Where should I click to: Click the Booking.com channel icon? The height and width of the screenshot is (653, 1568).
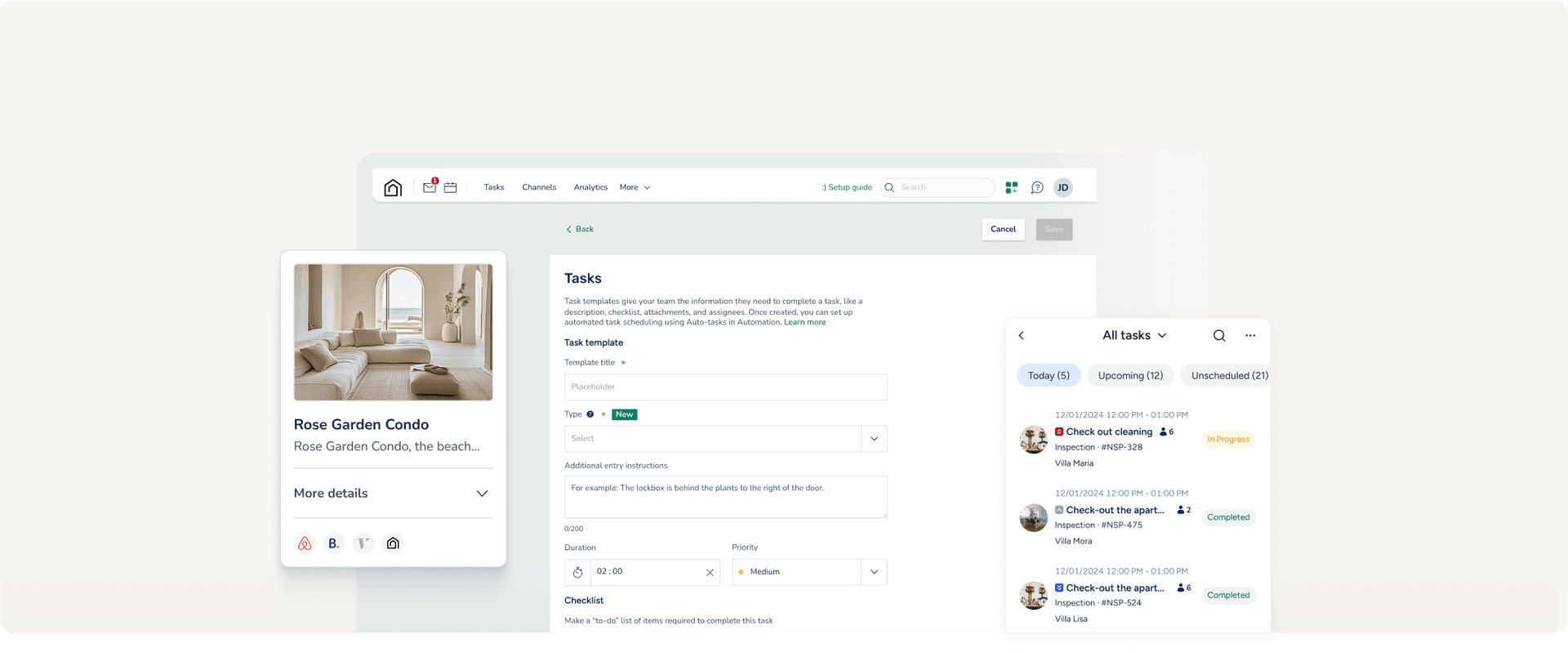[x=333, y=543]
